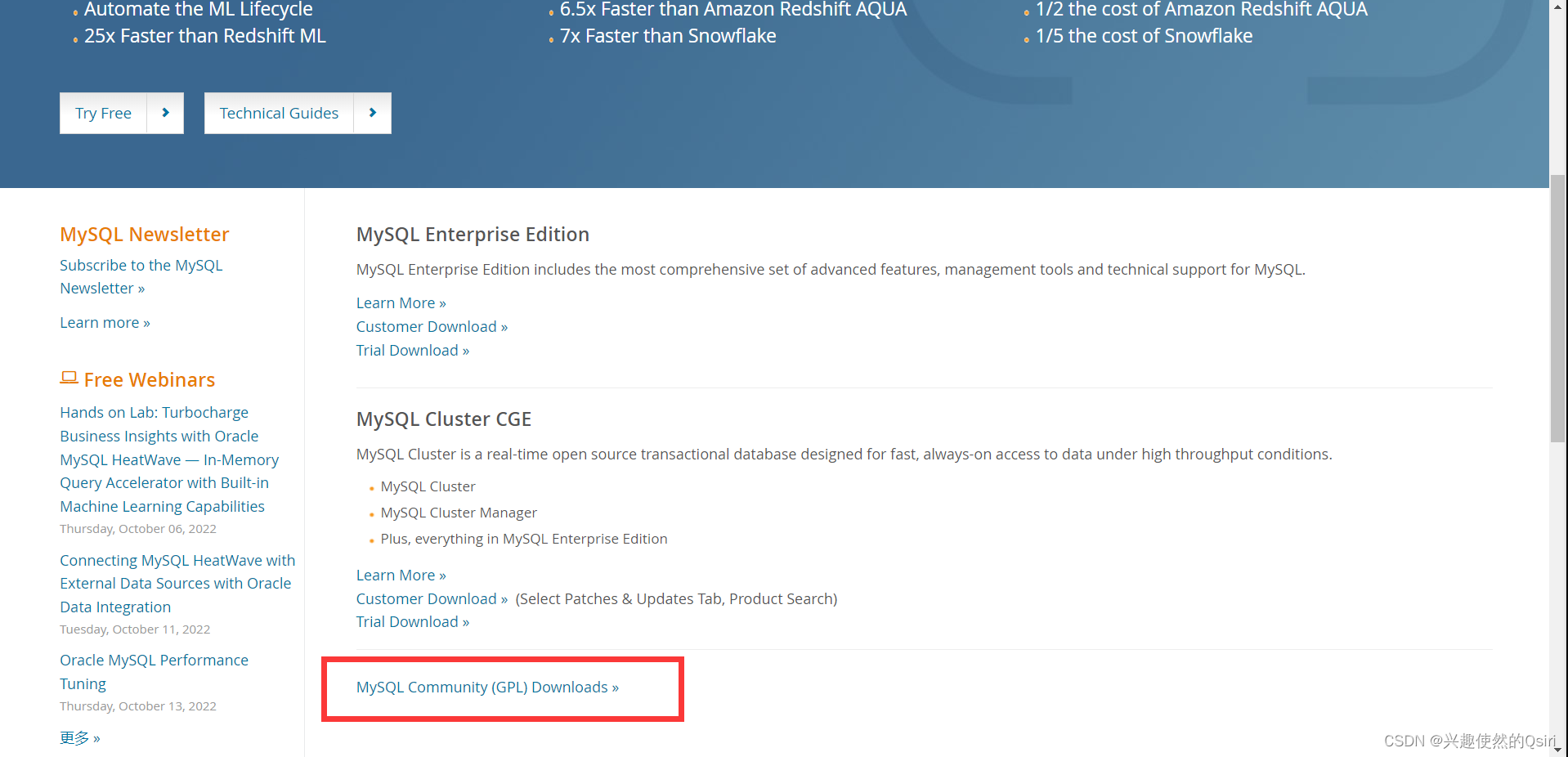Click '6.5x Faster than Amazon Redshift AQUA' text
Viewport: 1568px width, 757px height.
pyautogui.click(x=733, y=10)
